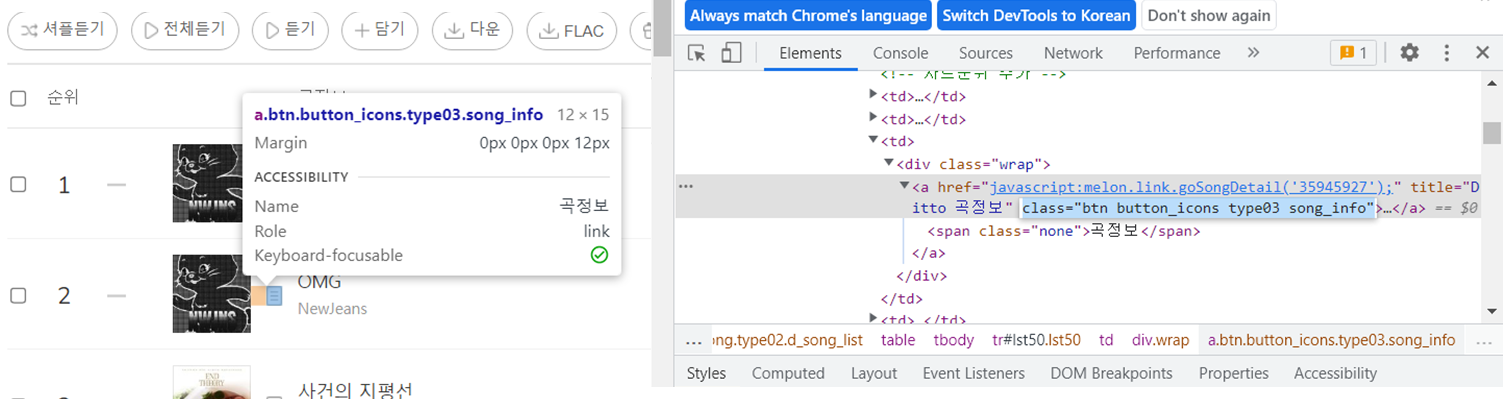Switch to the Elements tab

(x=810, y=53)
